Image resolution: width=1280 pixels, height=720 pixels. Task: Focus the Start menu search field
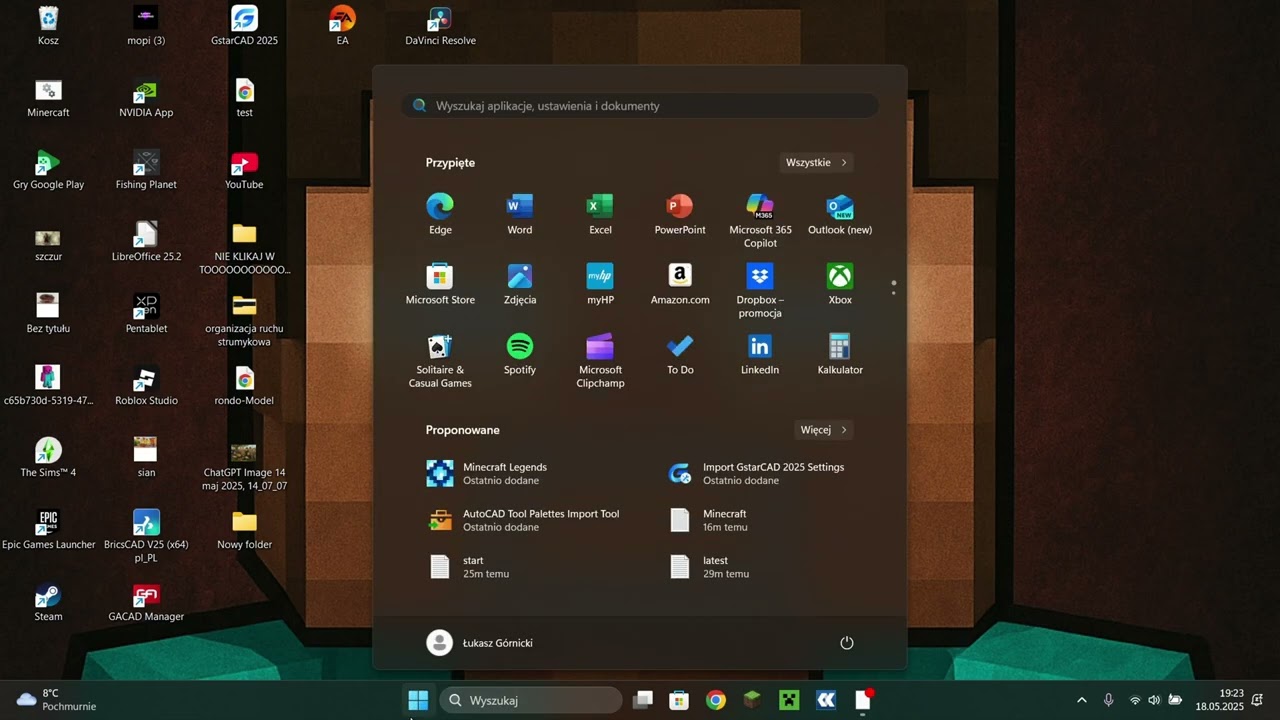[x=640, y=105]
